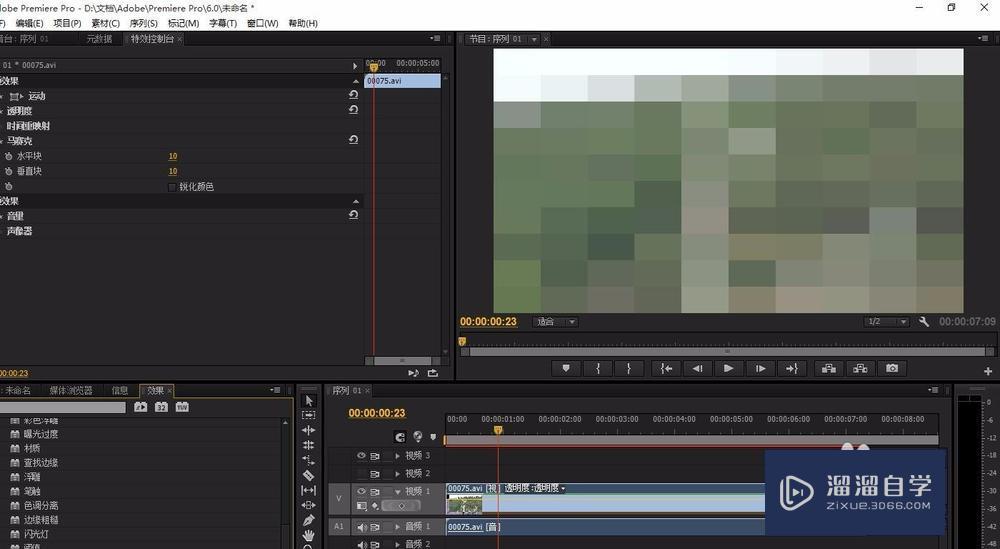This screenshot has height=549, width=1000.
Task: Reset the 马赛克 mosaic effect
Action: (x=353, y=141)
